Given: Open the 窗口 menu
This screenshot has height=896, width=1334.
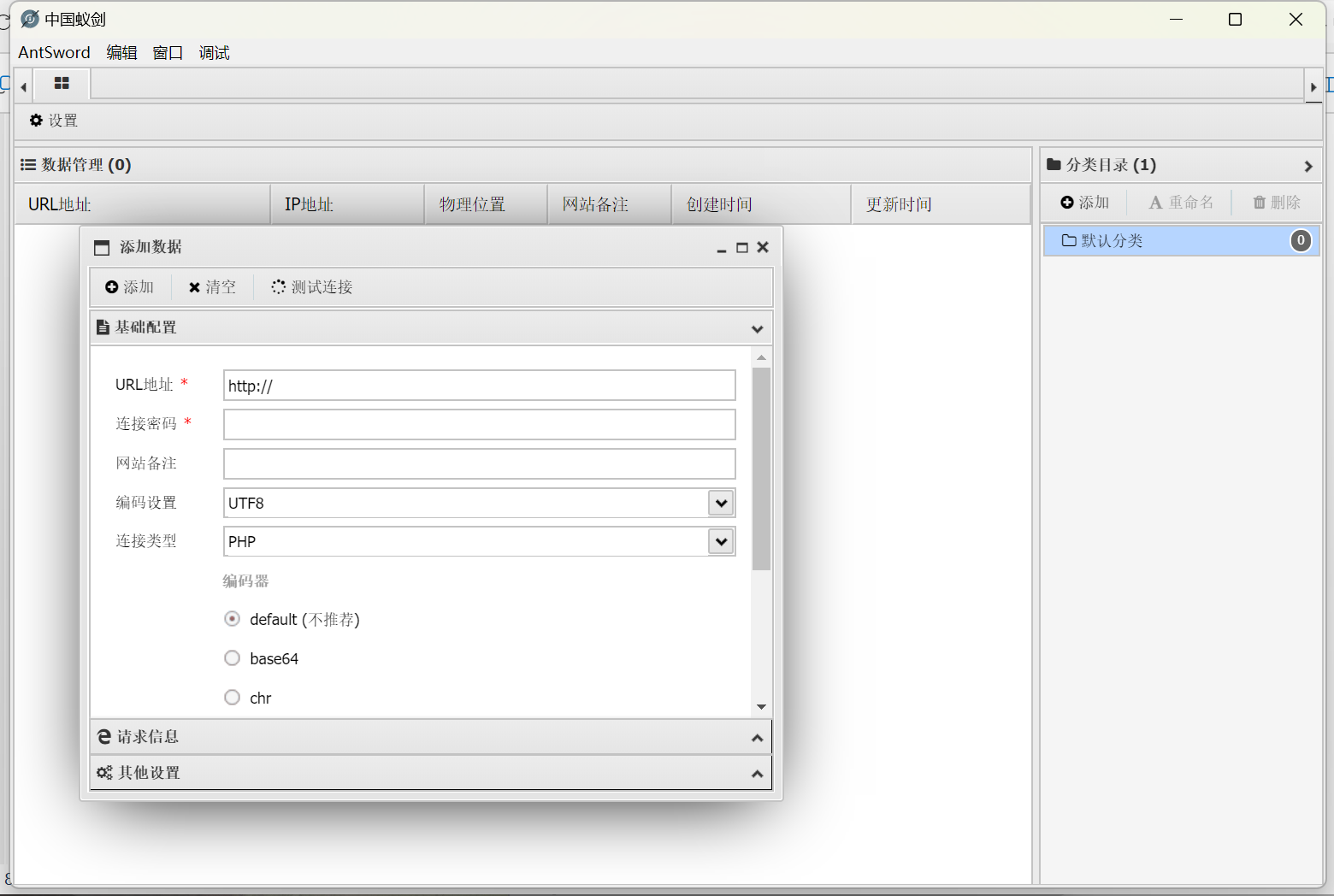Looking at the screenshot, I should 168,52.
